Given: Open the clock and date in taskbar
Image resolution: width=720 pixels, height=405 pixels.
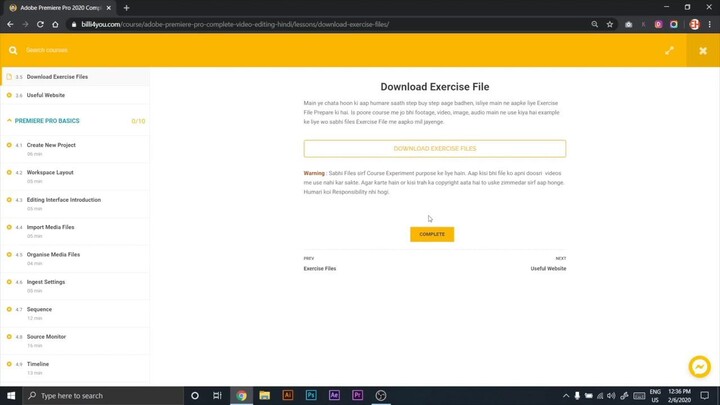Looking at the screenshot, I should 679,396.
